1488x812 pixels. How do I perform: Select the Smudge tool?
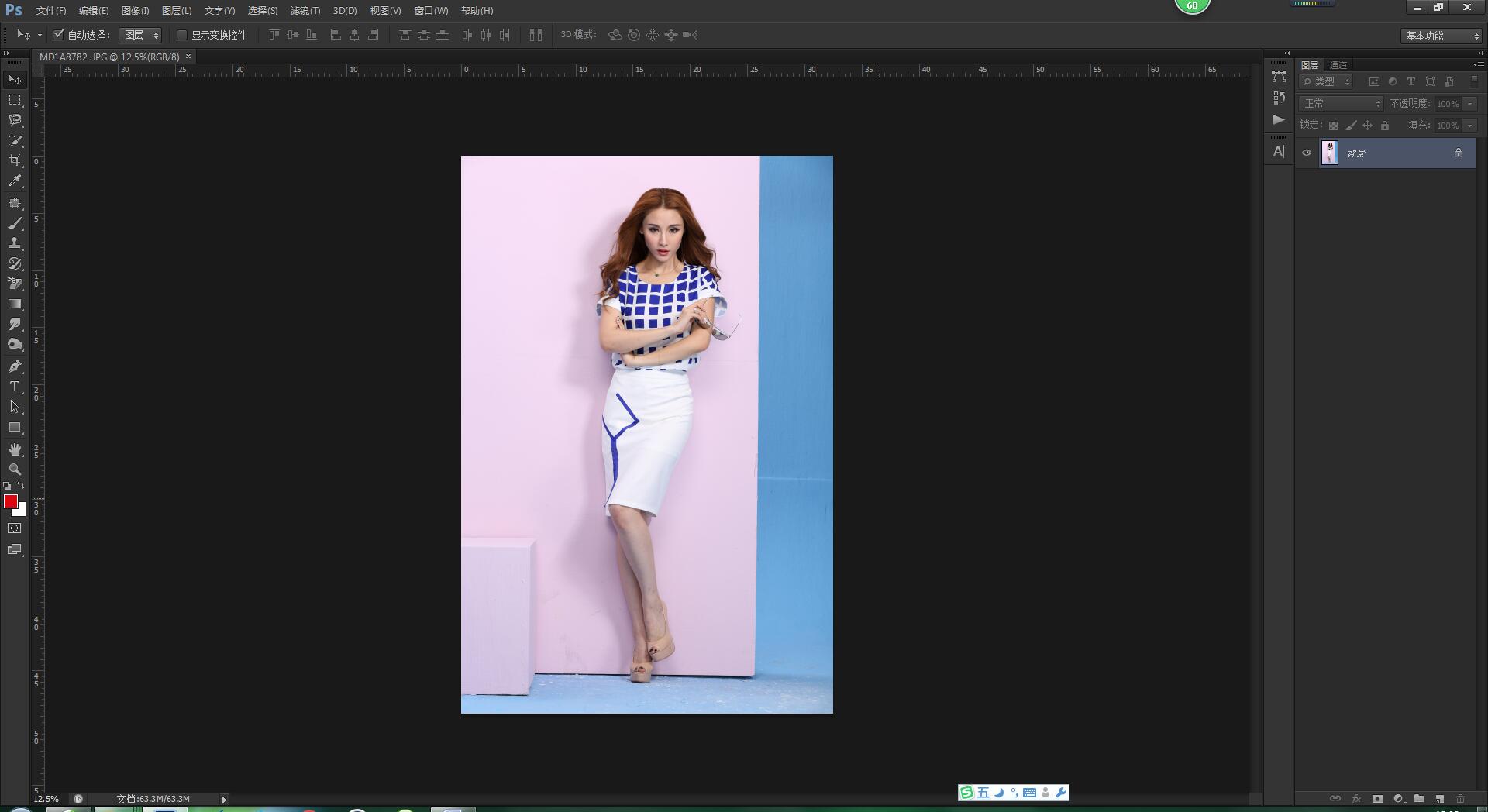coord(15,324)
